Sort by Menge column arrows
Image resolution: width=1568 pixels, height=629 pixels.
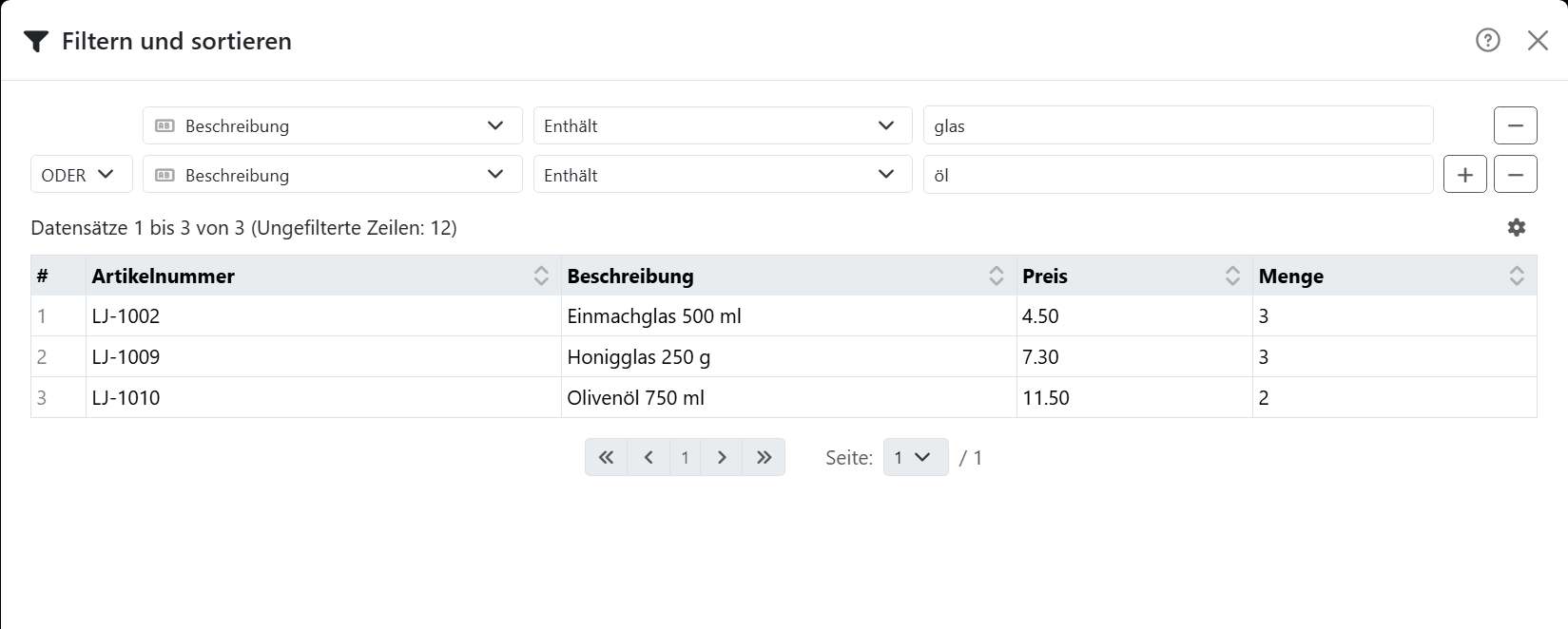(x=1517, y=276)
